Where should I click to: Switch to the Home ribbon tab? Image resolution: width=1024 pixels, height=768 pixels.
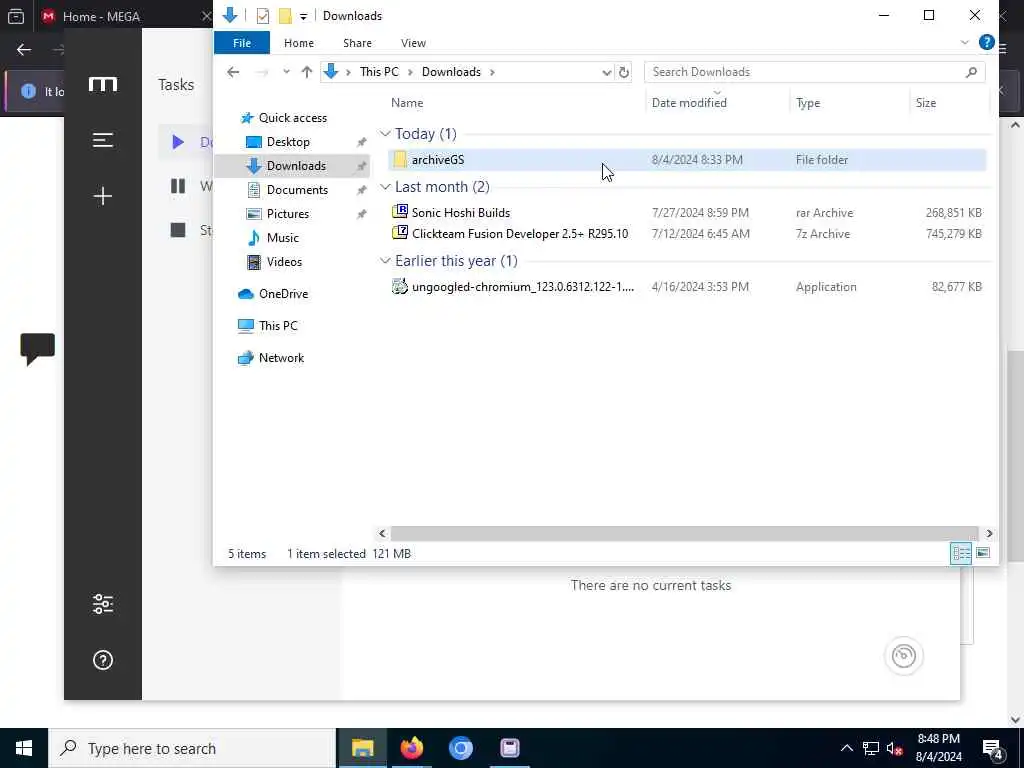[298, 42]
